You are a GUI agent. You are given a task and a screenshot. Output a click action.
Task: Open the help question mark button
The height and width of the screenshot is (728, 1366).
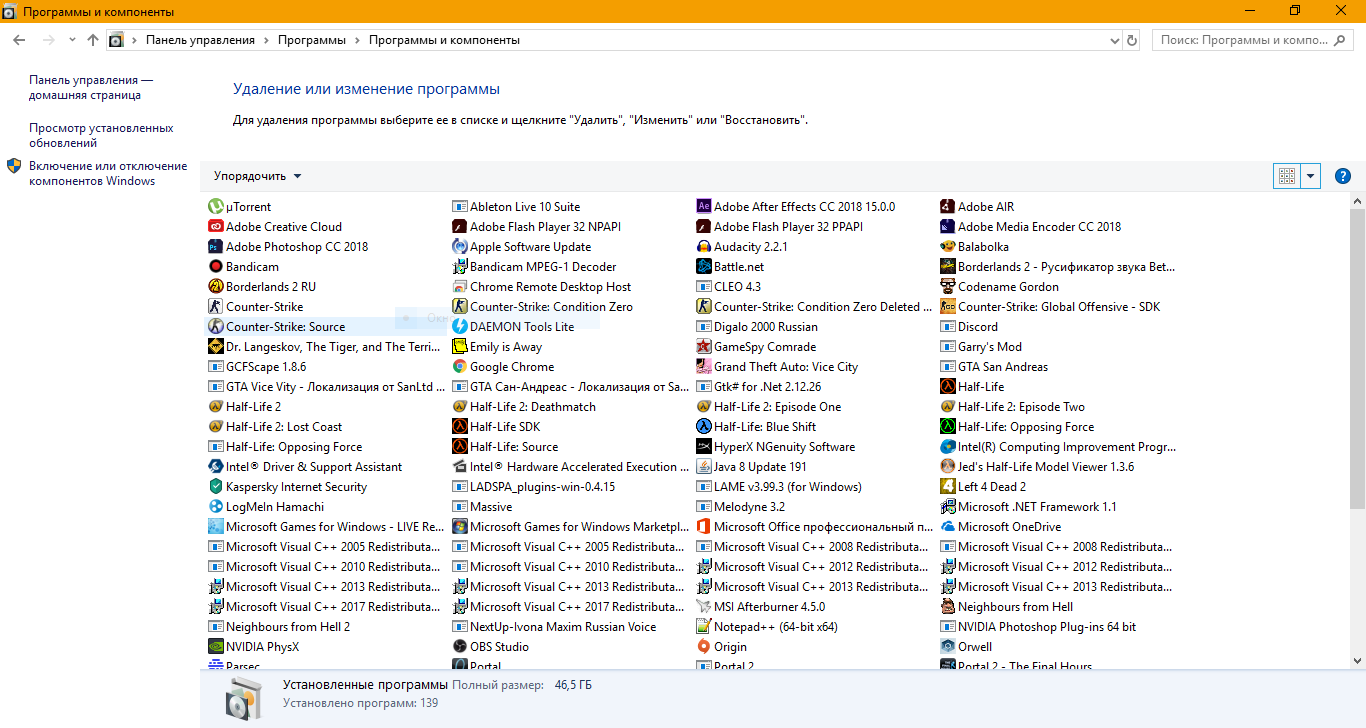(x=1343, y=176)
